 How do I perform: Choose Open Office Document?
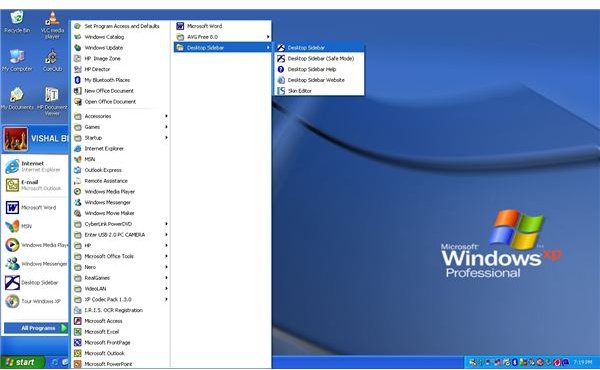pyautogui.click(x=121, y=101)
